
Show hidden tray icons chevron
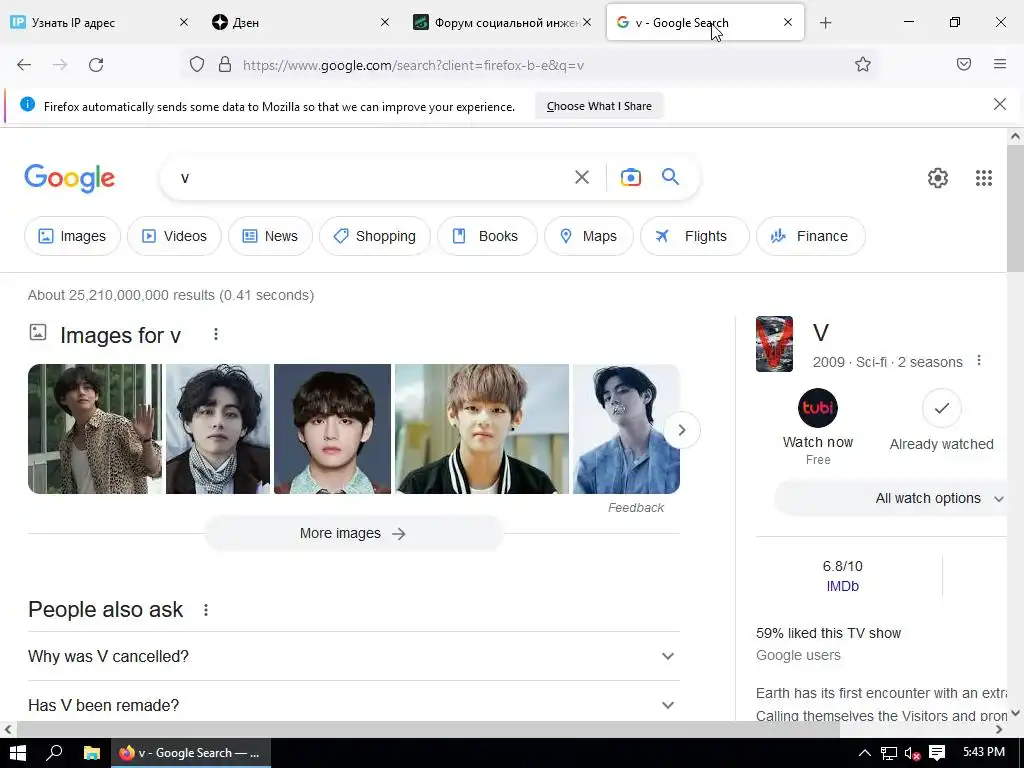[864, 753]
